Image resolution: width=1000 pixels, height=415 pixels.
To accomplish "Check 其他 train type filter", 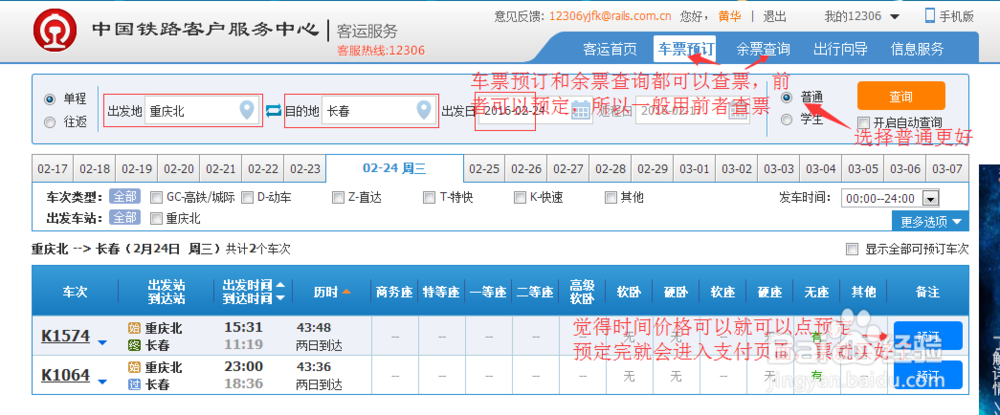I will (611, 198).
